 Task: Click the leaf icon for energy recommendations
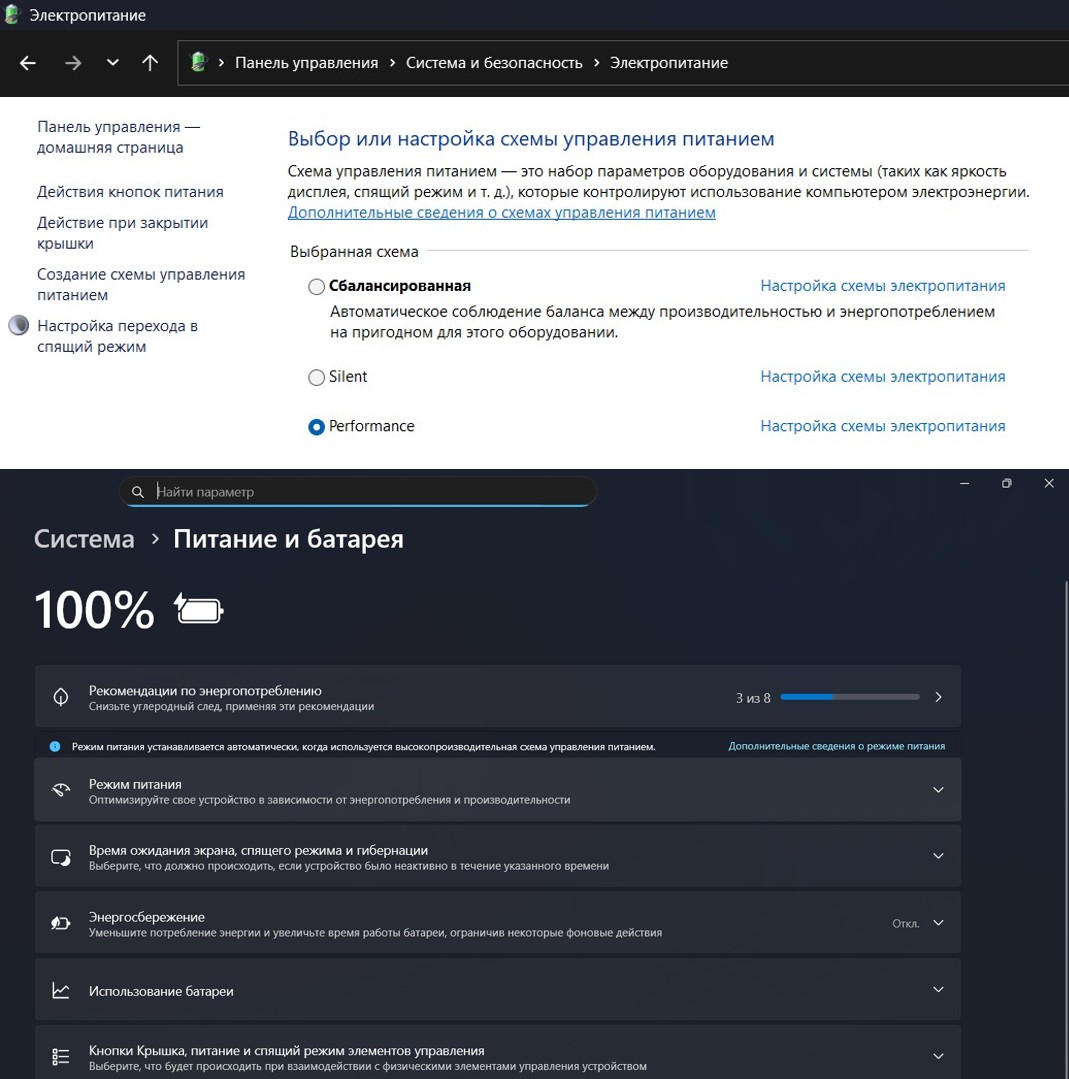click(61, 697)
